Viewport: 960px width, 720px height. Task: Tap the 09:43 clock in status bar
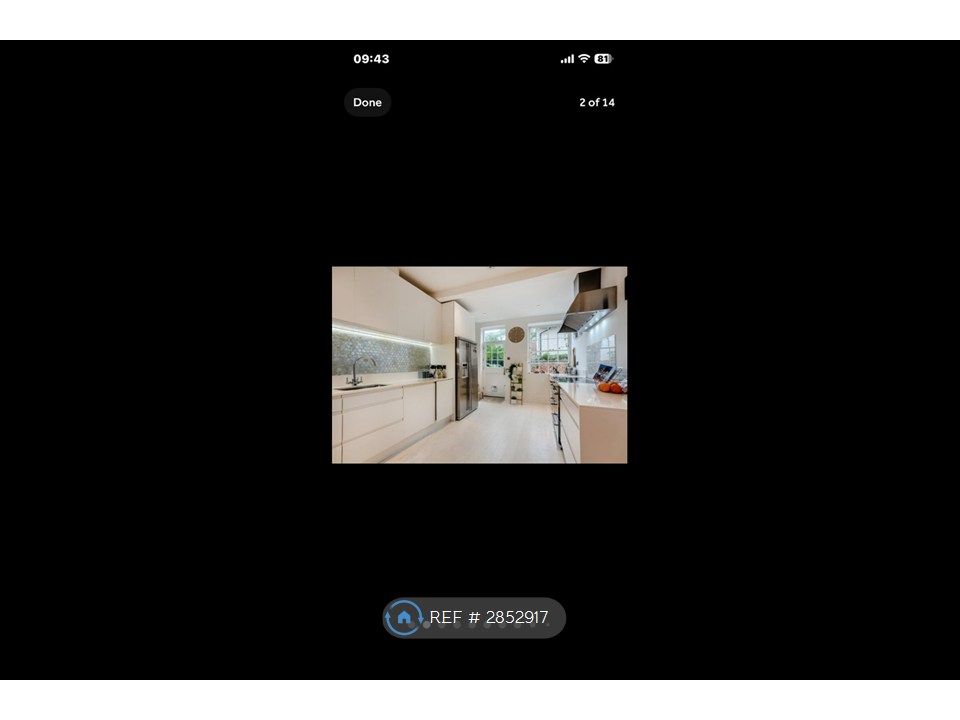point(371,59)
